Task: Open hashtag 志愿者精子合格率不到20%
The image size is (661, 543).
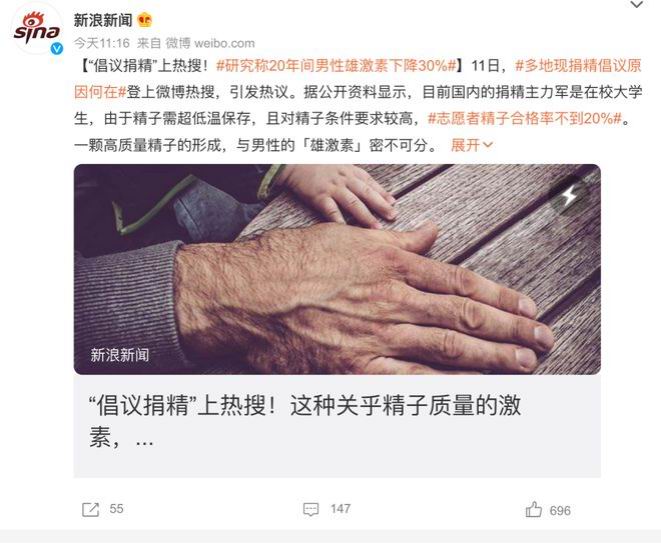Action: point(525,119)
